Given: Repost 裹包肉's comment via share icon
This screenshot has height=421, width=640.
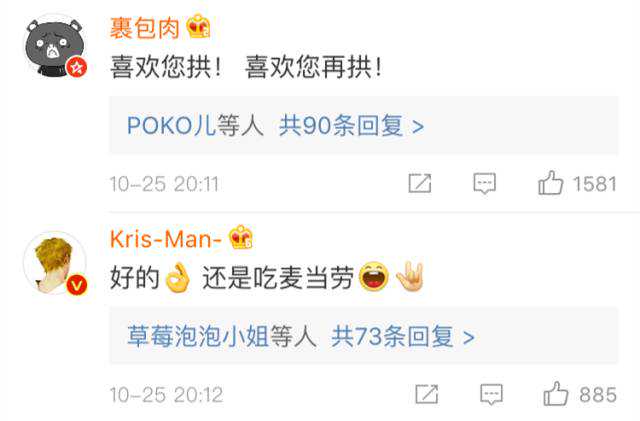Looking at the screenshot, I should tap(420, 183).
